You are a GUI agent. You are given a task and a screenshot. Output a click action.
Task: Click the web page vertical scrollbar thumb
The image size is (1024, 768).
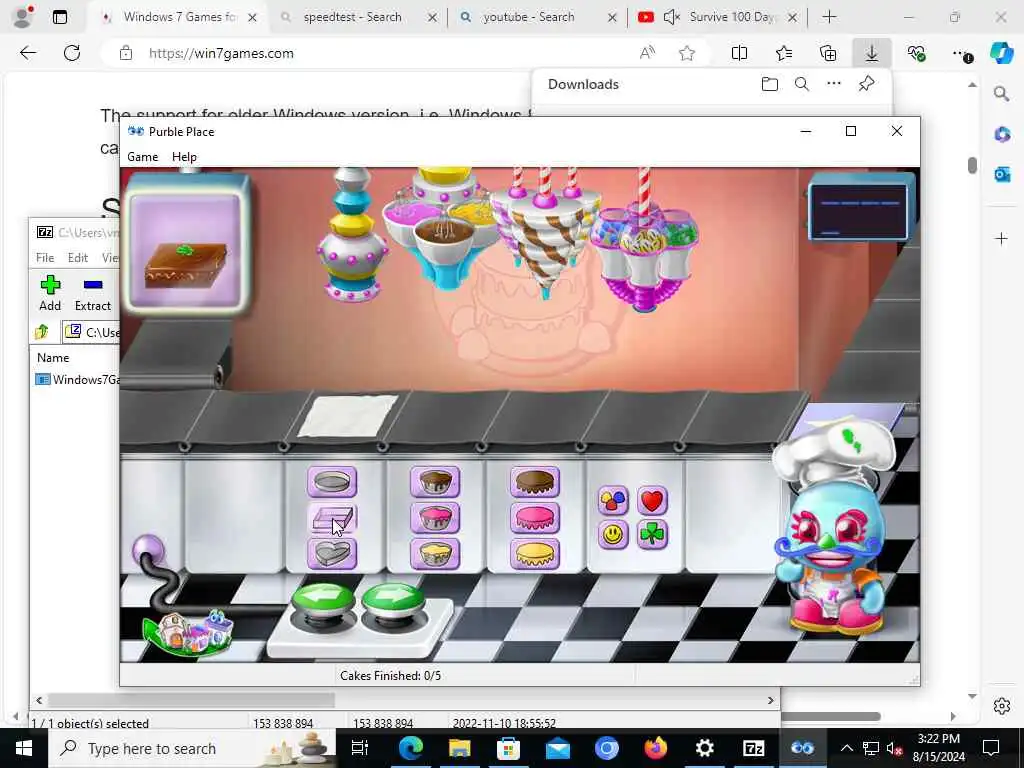[972, 165]
